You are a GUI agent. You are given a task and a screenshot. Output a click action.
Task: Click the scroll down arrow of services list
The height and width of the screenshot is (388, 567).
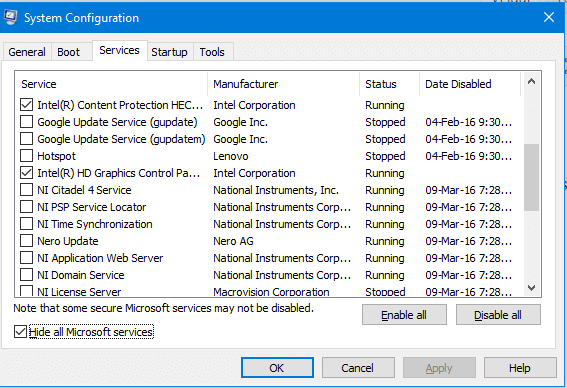531,287
